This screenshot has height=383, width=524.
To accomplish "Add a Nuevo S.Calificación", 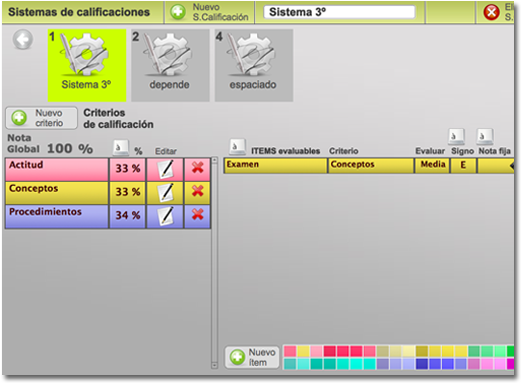I will click(x=210, y=12).
